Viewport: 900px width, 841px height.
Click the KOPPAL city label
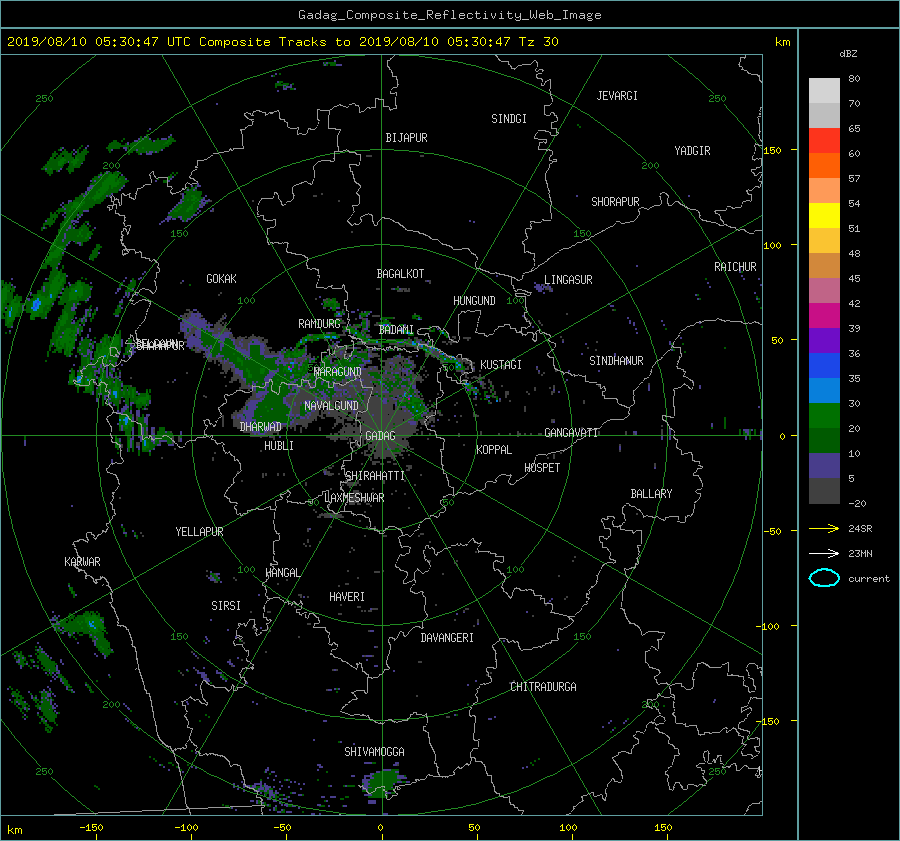[494, 449]
